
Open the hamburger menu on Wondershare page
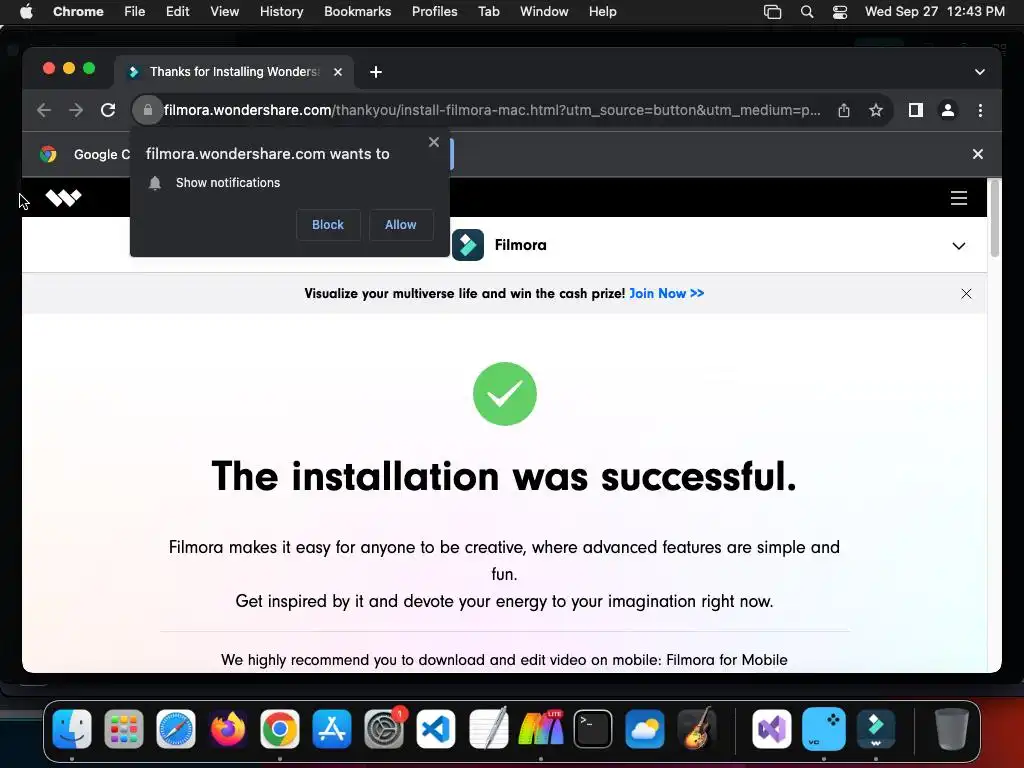pos(959,197)
